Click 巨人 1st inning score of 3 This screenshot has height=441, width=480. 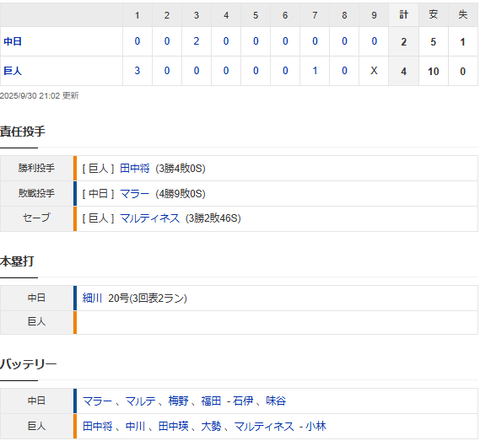coord(137,71)
